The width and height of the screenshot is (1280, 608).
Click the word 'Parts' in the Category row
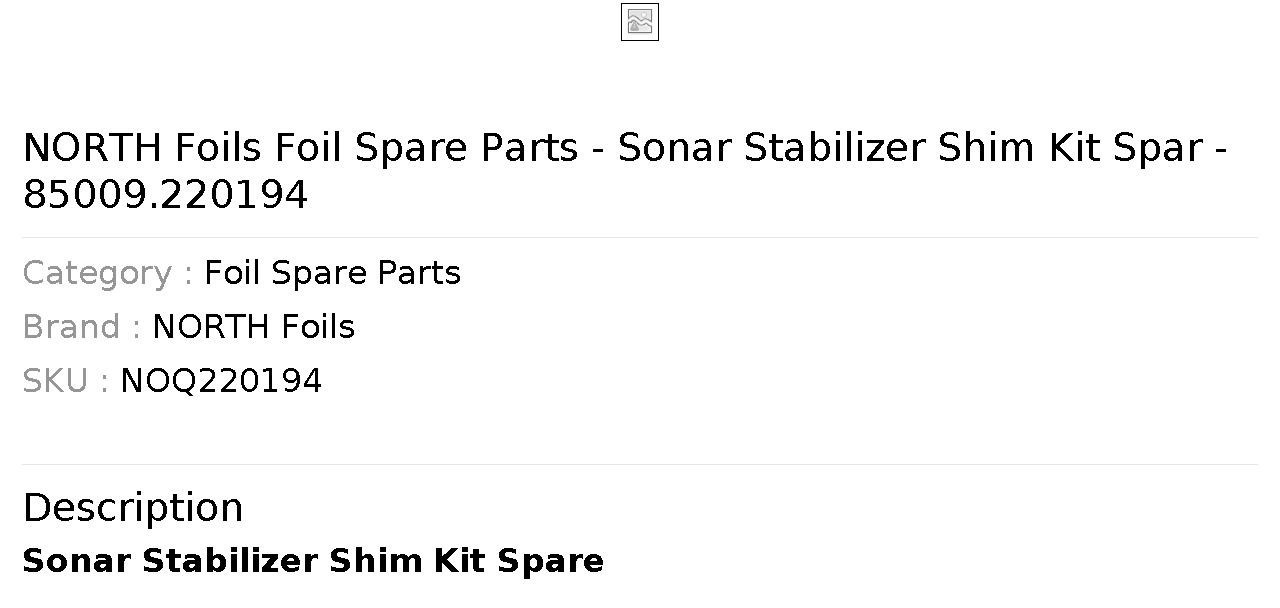[419, 273]
